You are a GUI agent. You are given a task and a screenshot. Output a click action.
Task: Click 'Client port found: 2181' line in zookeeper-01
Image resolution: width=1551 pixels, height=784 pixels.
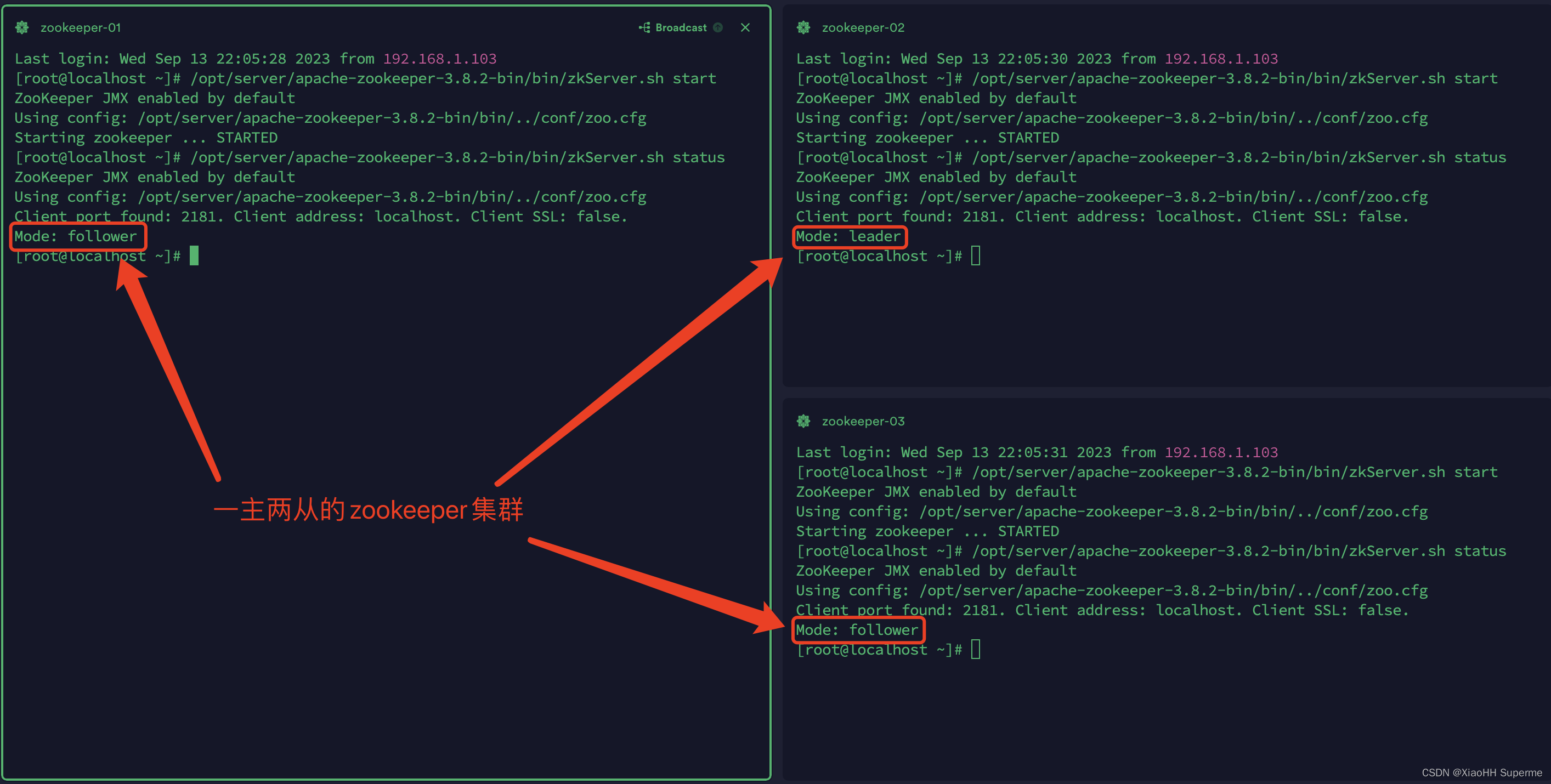tap(321, 217)
